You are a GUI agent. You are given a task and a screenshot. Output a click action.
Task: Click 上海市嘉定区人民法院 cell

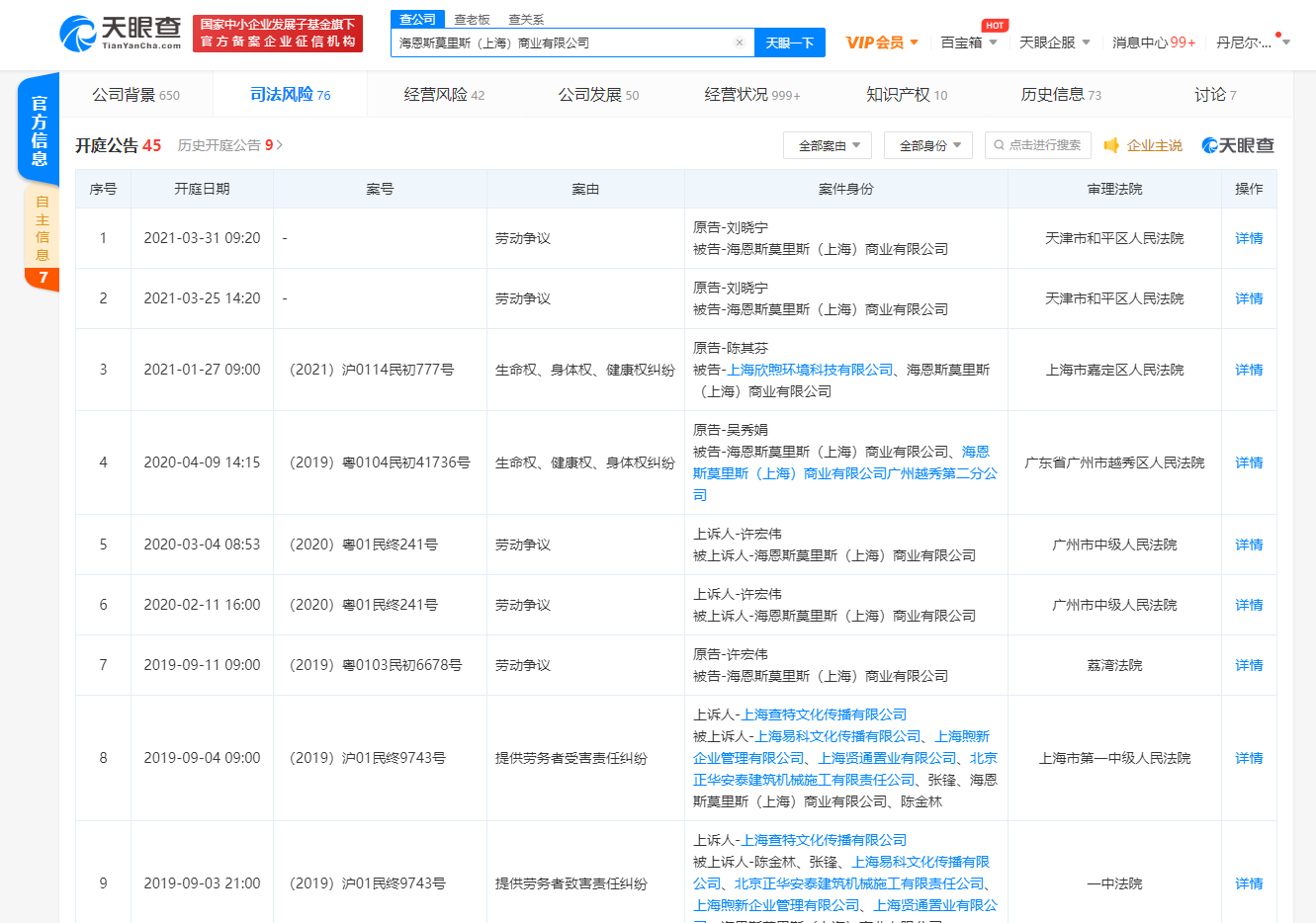pyautogui.click(x=1114, y=370)
